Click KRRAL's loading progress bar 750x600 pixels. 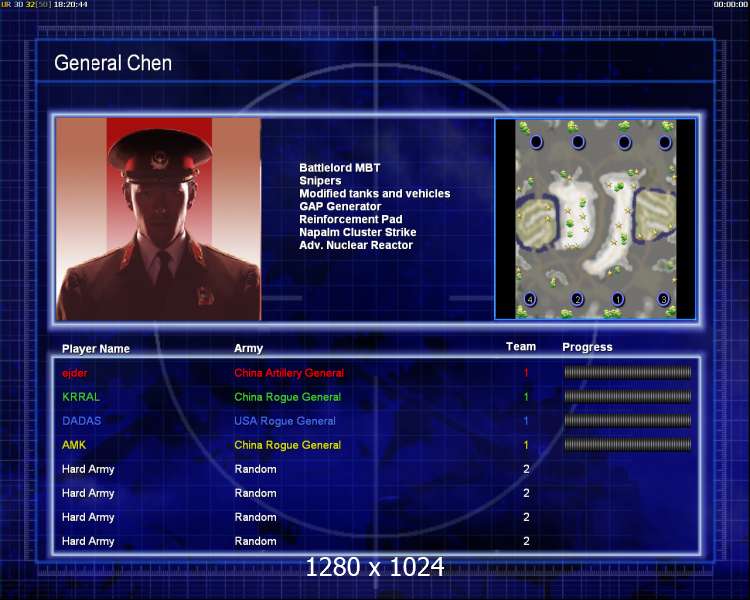[x=628, y=396]
